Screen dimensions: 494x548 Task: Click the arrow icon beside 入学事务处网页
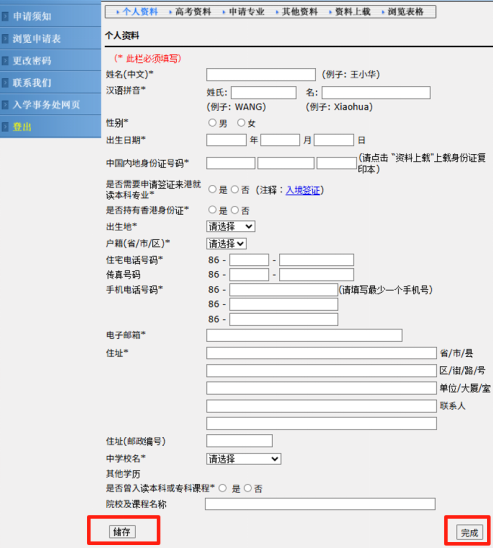(5, 104)
